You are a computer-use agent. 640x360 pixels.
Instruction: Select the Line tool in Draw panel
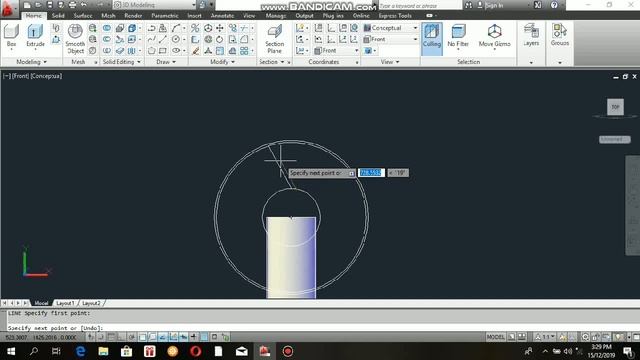coord(162,39)
